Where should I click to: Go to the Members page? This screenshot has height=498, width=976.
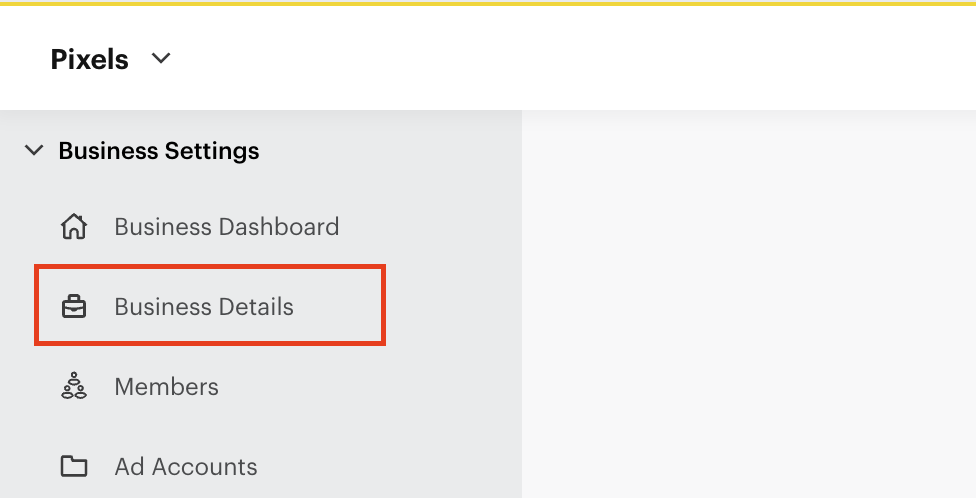pyautogui.click(x=166, y=387)
